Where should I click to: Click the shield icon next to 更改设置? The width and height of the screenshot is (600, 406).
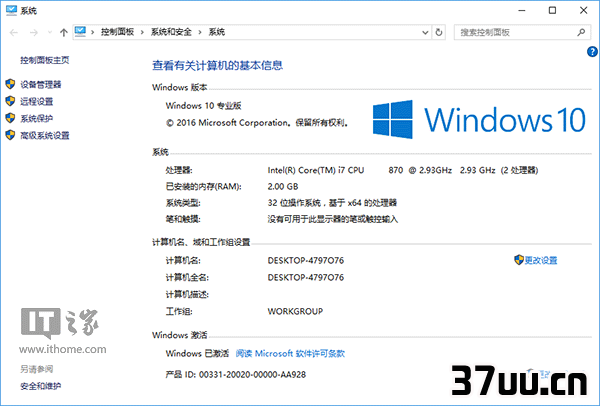point(519,260)
